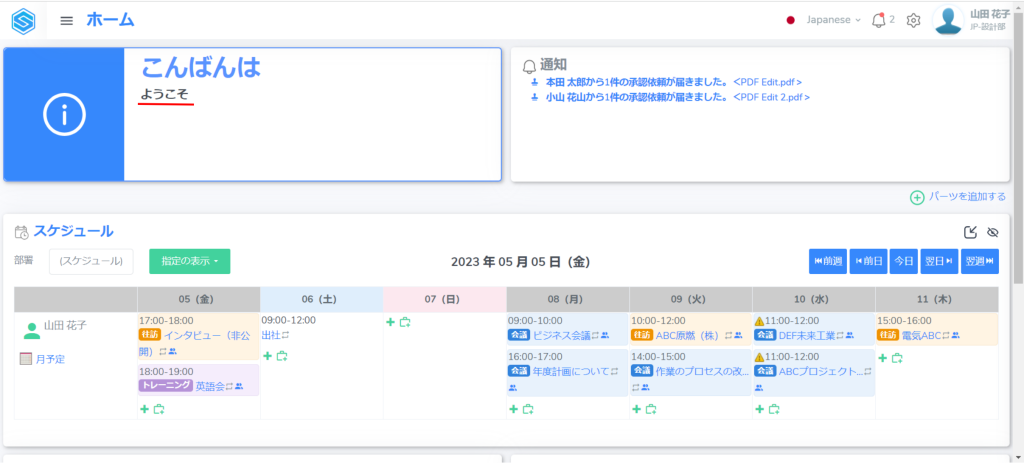
Task: Open the ビジネス会議 meeting event
Action: pos(560,336)
